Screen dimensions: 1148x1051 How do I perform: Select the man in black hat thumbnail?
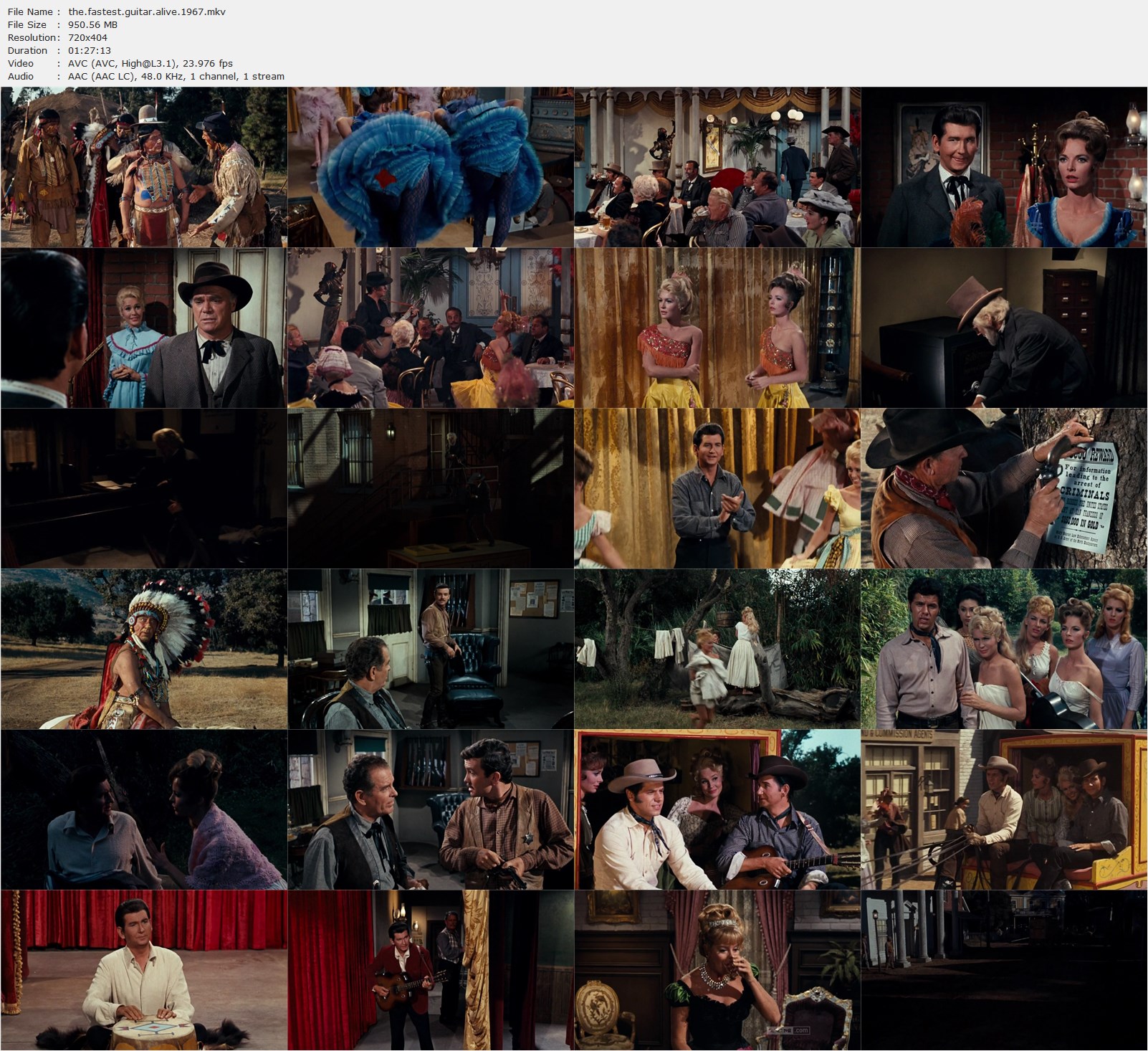144,328
